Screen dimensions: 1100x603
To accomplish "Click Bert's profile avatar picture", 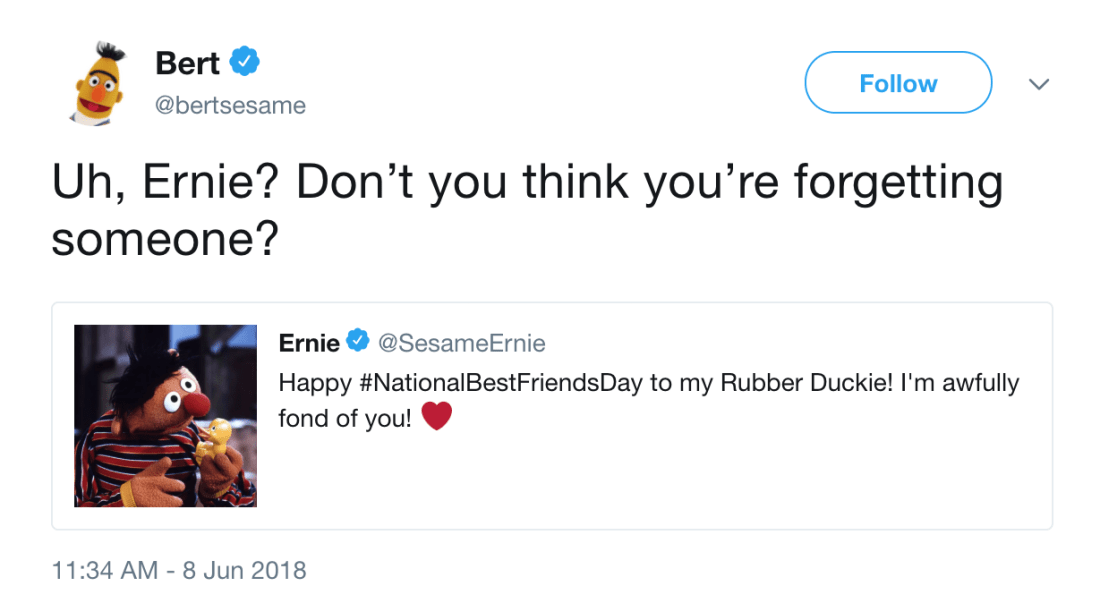I will (100, 82).
